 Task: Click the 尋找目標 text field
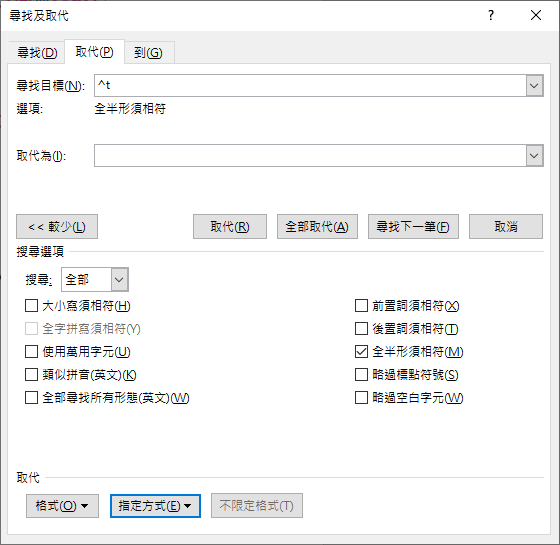(310, 86)
